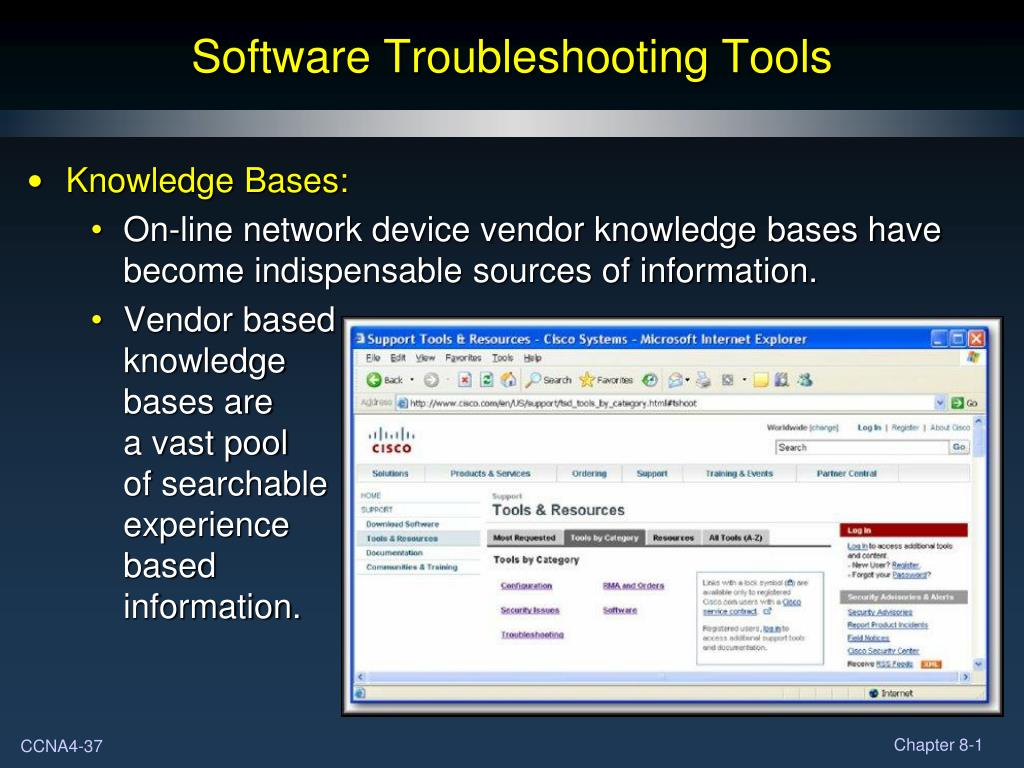Image resolution: width=1024 pixels, height=768 pixels.
Task: Click the Internet zone globe in status bar
Action: (x=874, y=693)
